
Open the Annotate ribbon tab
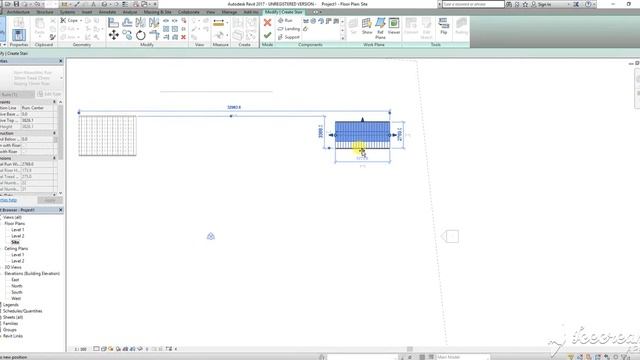(107, 12)
